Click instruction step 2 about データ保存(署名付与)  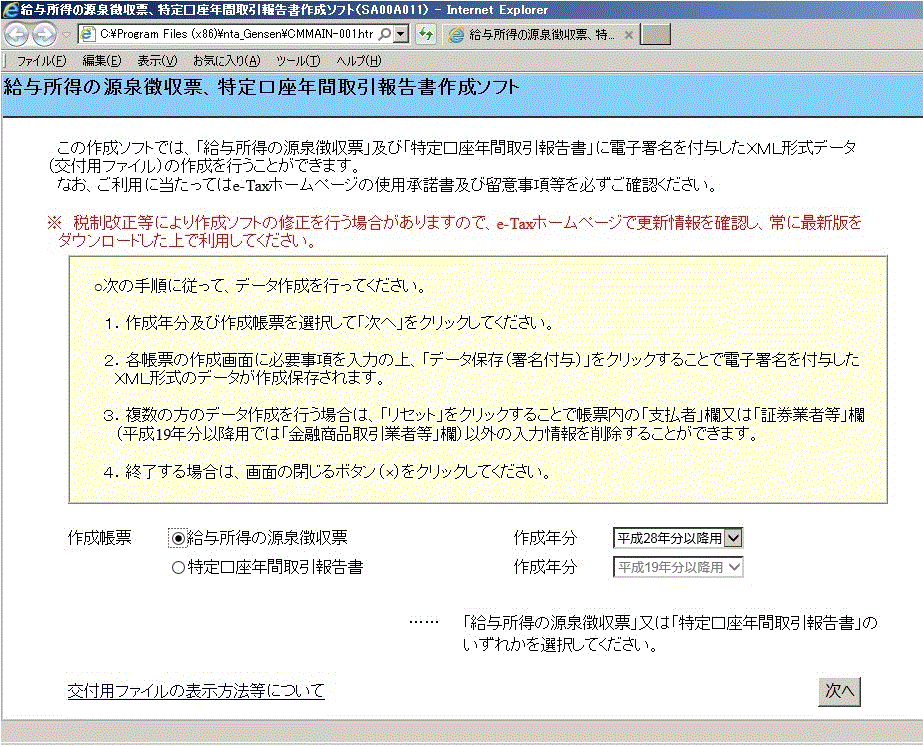click(x=482, y=369)
